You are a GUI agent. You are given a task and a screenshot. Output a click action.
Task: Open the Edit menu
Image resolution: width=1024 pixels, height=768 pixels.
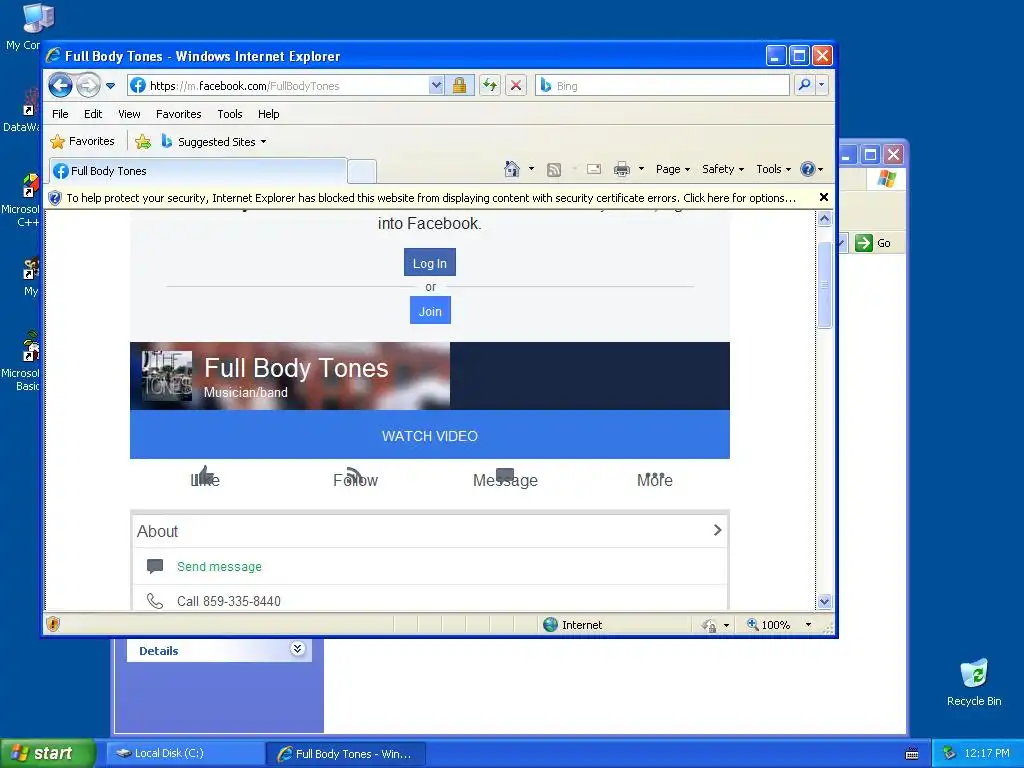click(93, 114)
